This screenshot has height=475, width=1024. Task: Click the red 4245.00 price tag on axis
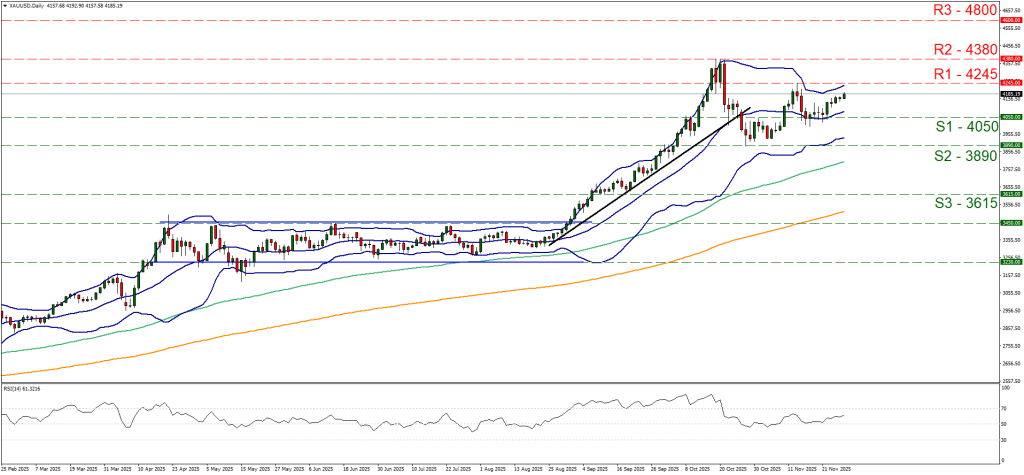click(x=1009, y=83)
